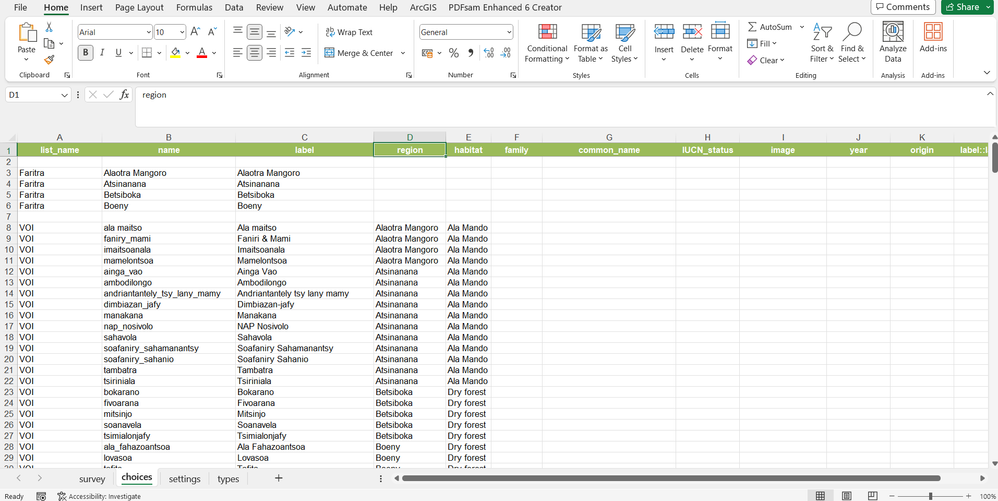Click the Insert cells icon
998x501 pixels.
(664, 32)
